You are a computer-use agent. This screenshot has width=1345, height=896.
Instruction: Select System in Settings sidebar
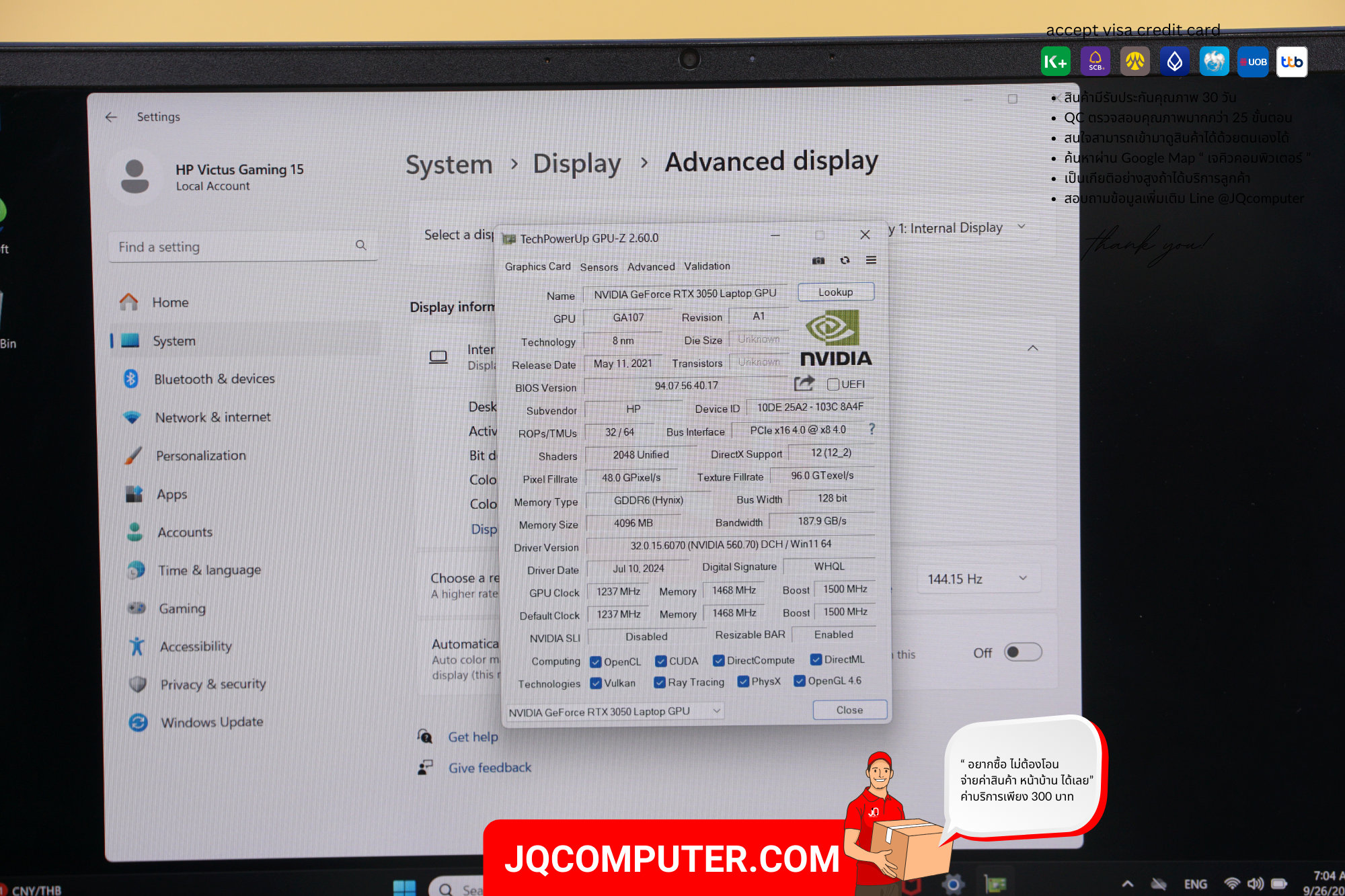[245, 341]
